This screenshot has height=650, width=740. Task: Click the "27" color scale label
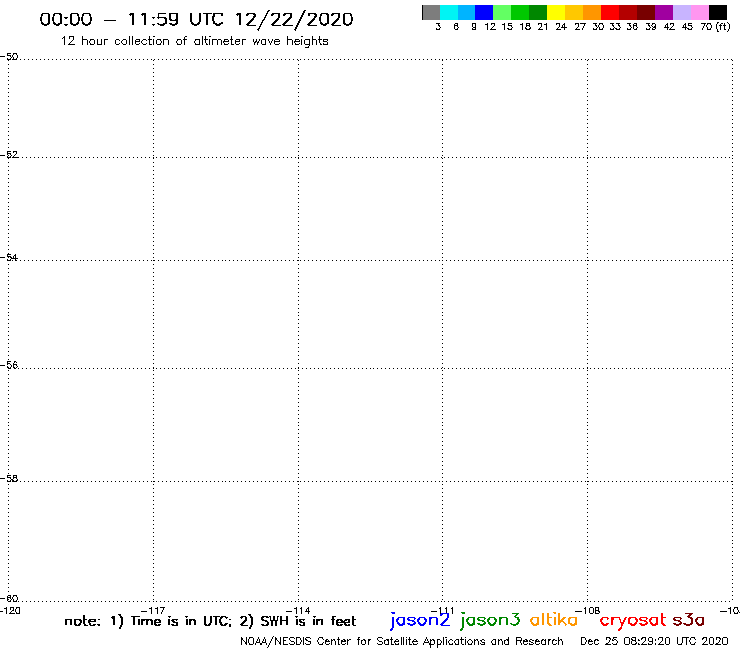point(580,27)
